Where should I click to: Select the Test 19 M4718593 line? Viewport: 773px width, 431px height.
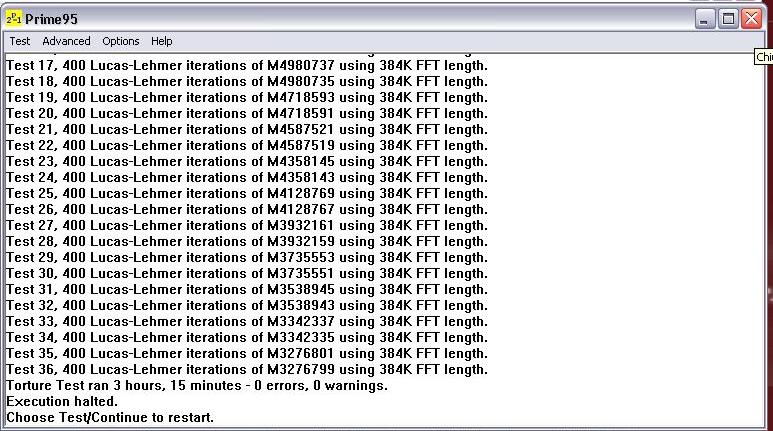(246, 97)
